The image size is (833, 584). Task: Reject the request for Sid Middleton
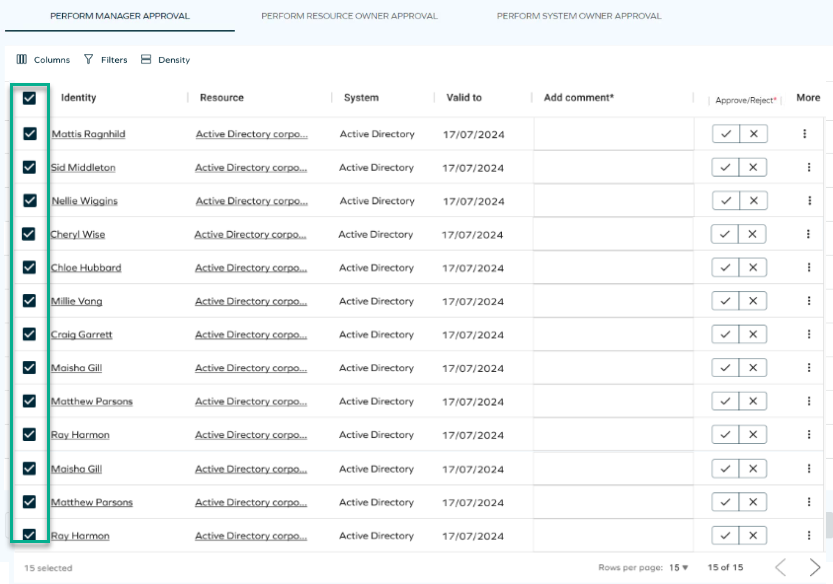753,167
